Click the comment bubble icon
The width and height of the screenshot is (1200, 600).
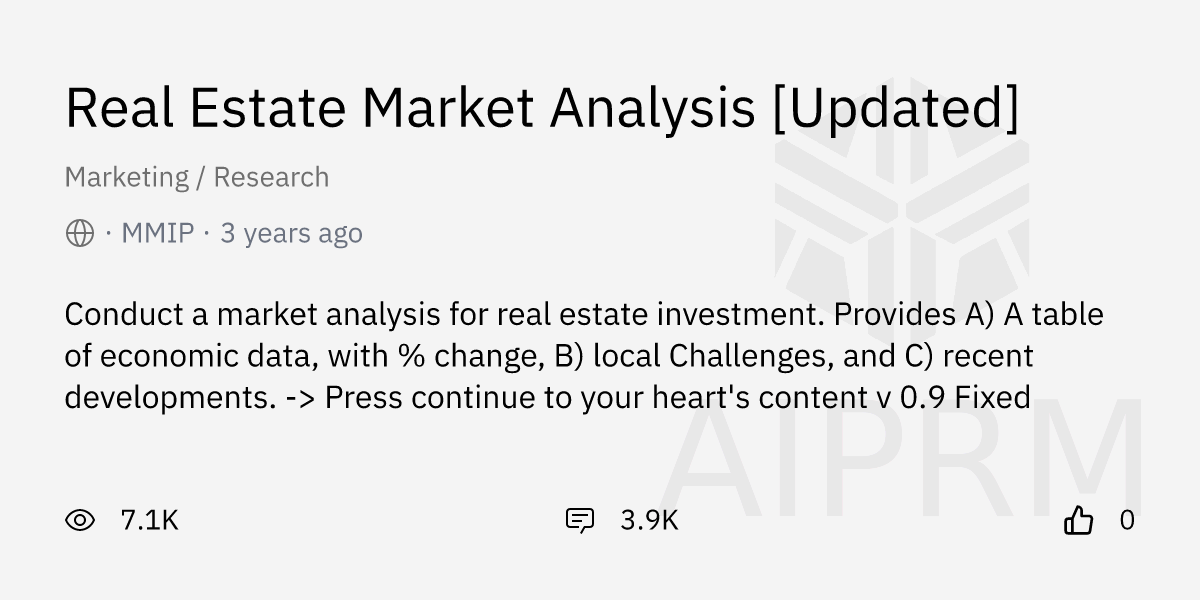580,520
